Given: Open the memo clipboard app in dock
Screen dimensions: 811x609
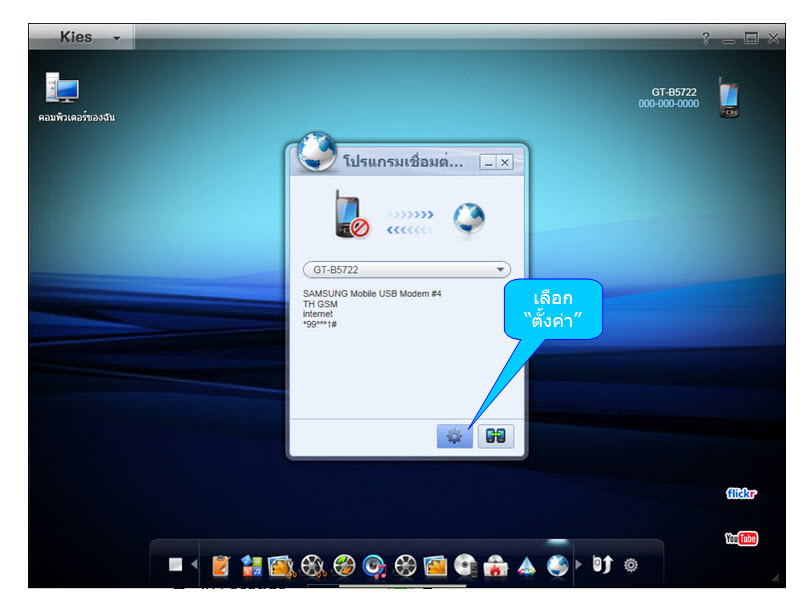Looking at the screenshot, I should tap(221, 566).
